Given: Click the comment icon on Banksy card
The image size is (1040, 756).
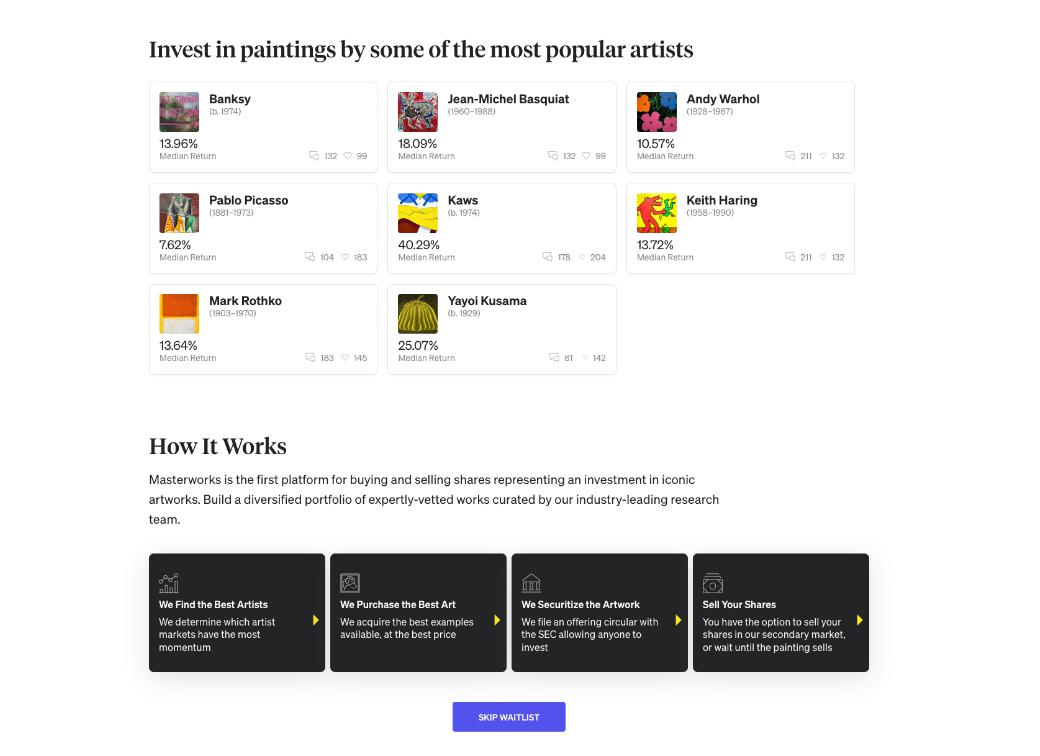Looking at the screenshot, I should click(x=314, y=156).
